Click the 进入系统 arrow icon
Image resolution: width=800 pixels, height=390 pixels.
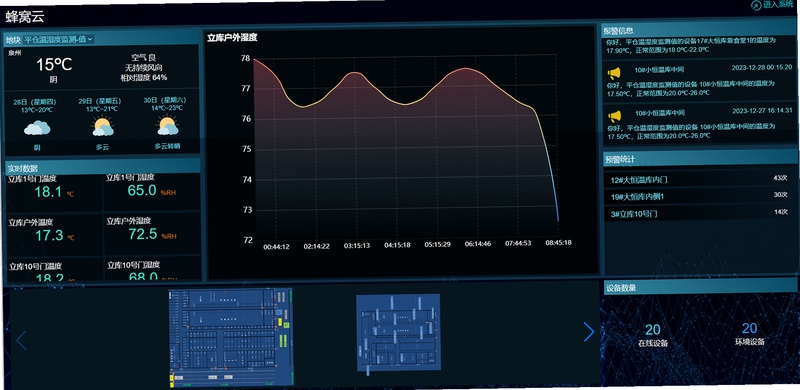756,5
